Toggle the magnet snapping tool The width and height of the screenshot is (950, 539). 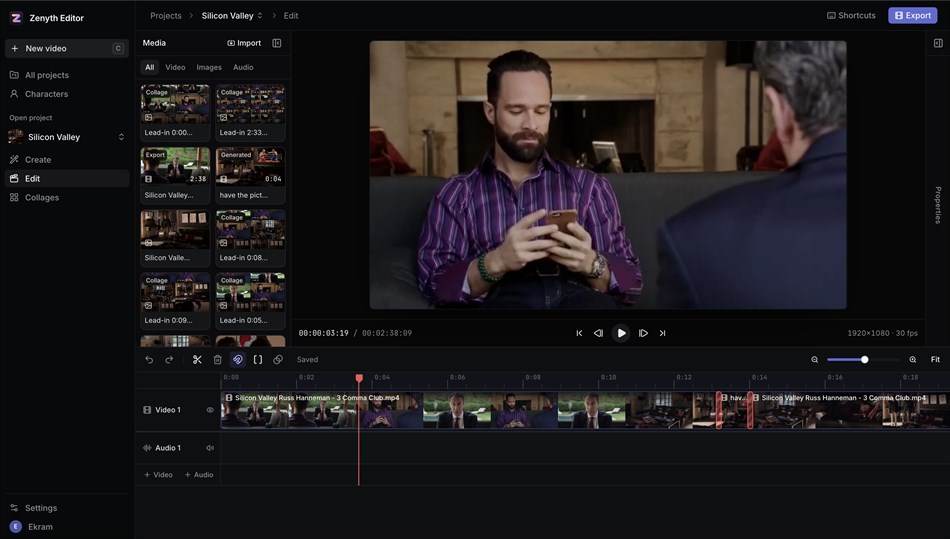pos(238,360)
